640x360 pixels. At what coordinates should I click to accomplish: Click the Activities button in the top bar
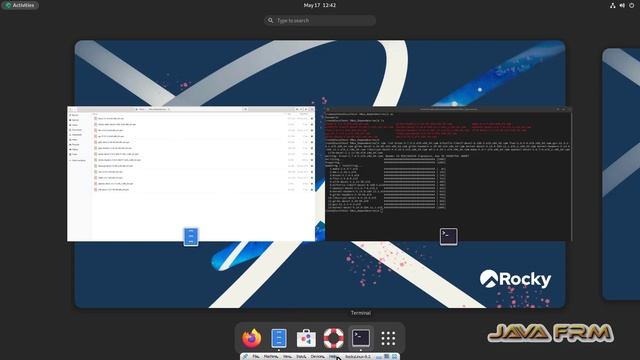click(x=20, y=5)
